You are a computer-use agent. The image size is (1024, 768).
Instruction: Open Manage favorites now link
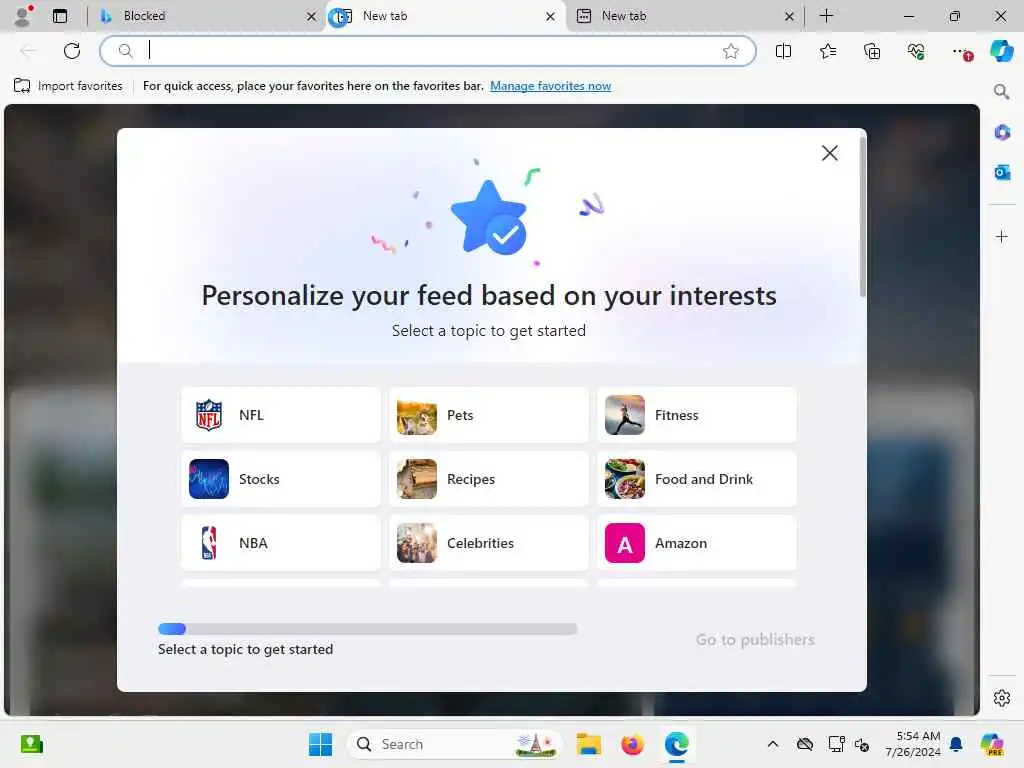click(551, 86)
